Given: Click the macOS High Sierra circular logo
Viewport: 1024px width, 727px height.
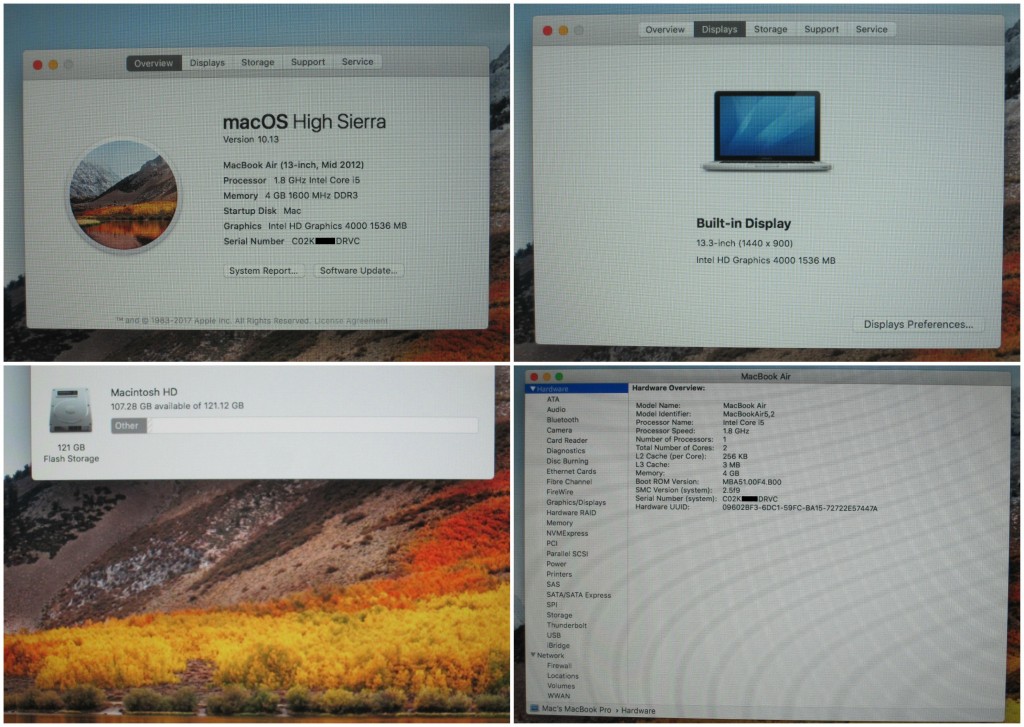Looking at the screenshot, I should click(124, 195).
